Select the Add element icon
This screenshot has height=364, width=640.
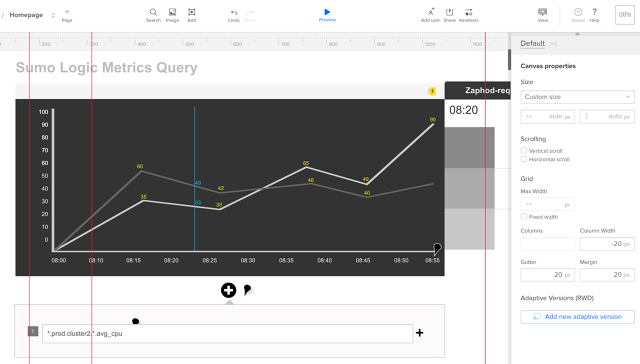pyautogui.click(x=191, y=12)
